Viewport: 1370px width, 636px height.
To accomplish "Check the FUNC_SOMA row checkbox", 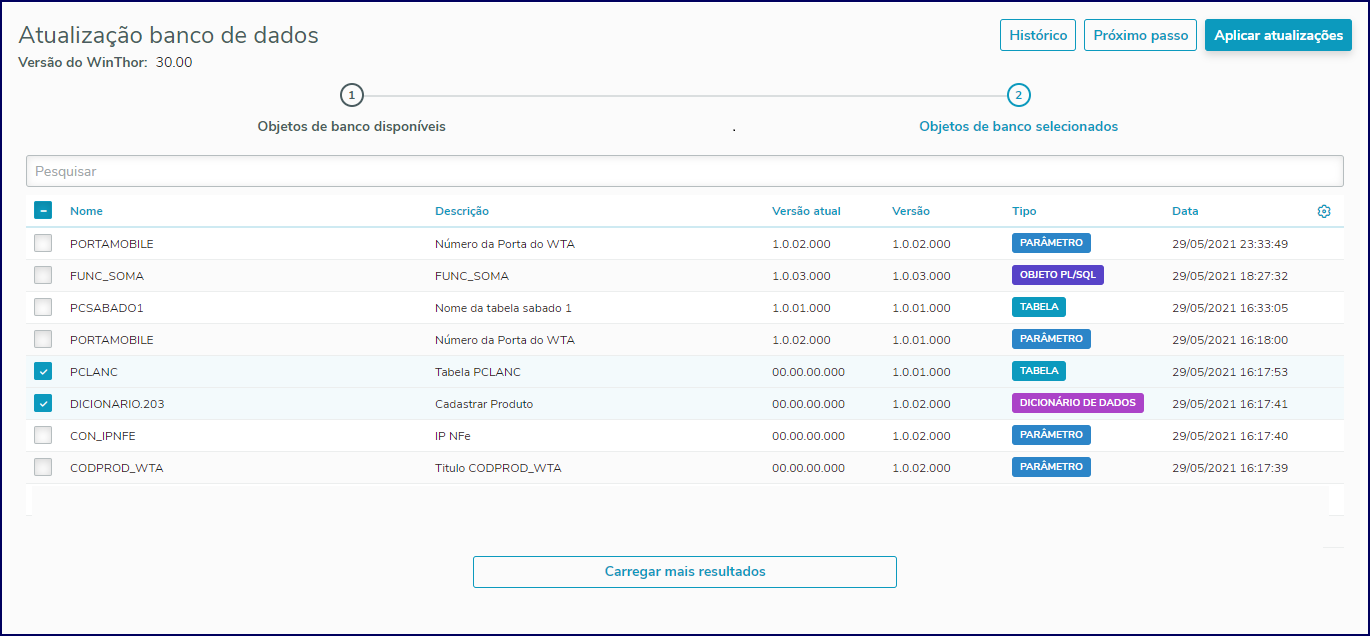I will click(x=43, y=275).
